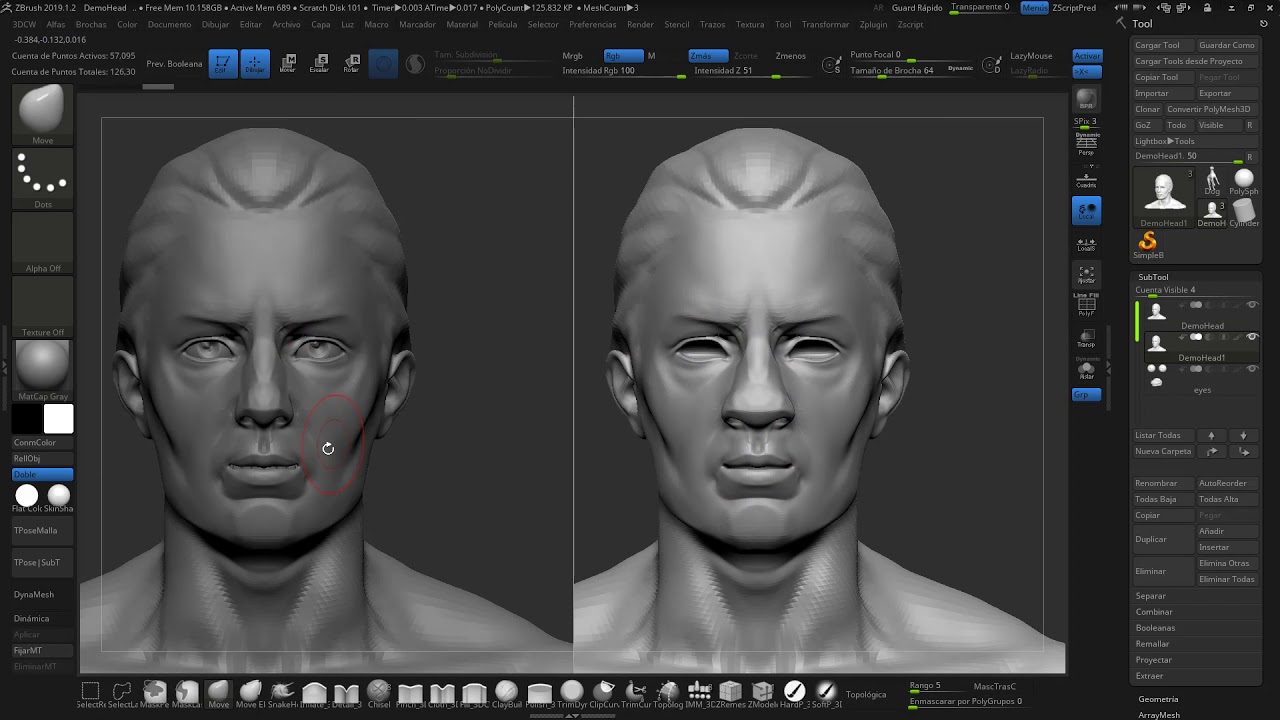This screenshot has height=720, width=1280.
Task: Select the black color swatch
Action: click(27, 419)
